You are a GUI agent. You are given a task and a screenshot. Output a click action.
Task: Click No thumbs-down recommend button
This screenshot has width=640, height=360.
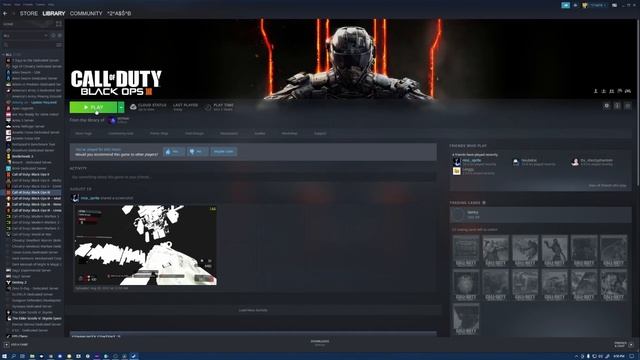pos(198,151)
